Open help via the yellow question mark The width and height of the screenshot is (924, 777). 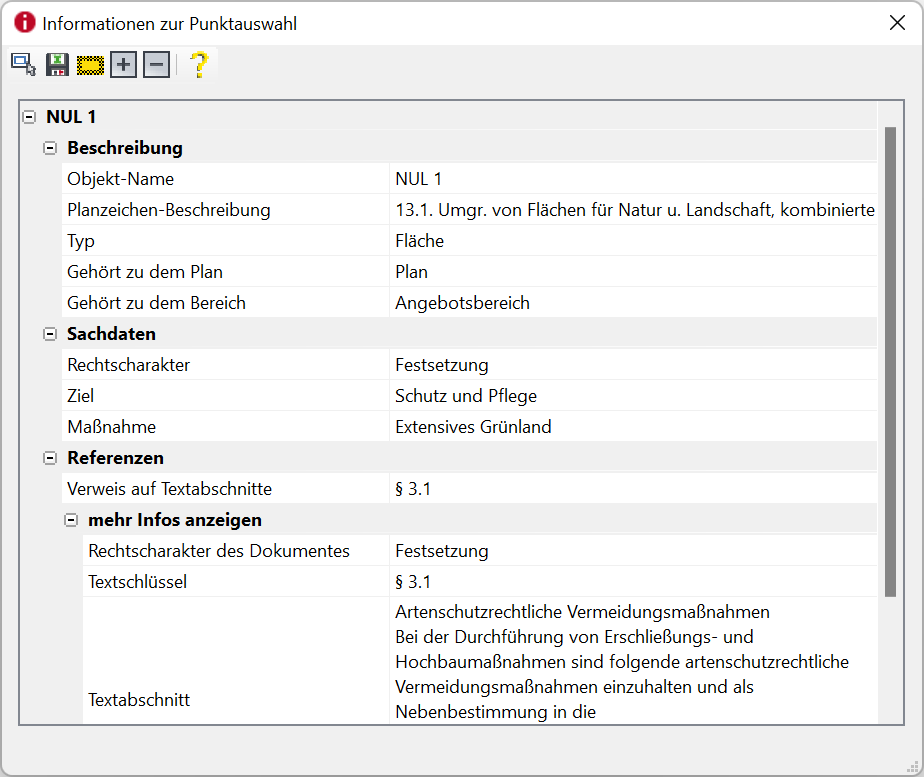[199, 65]
